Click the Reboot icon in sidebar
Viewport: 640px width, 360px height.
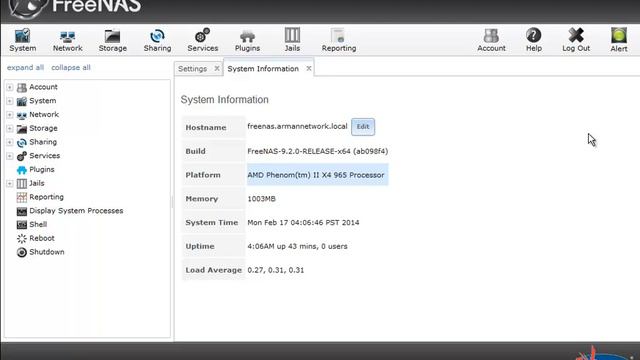[x=22, y=238]
